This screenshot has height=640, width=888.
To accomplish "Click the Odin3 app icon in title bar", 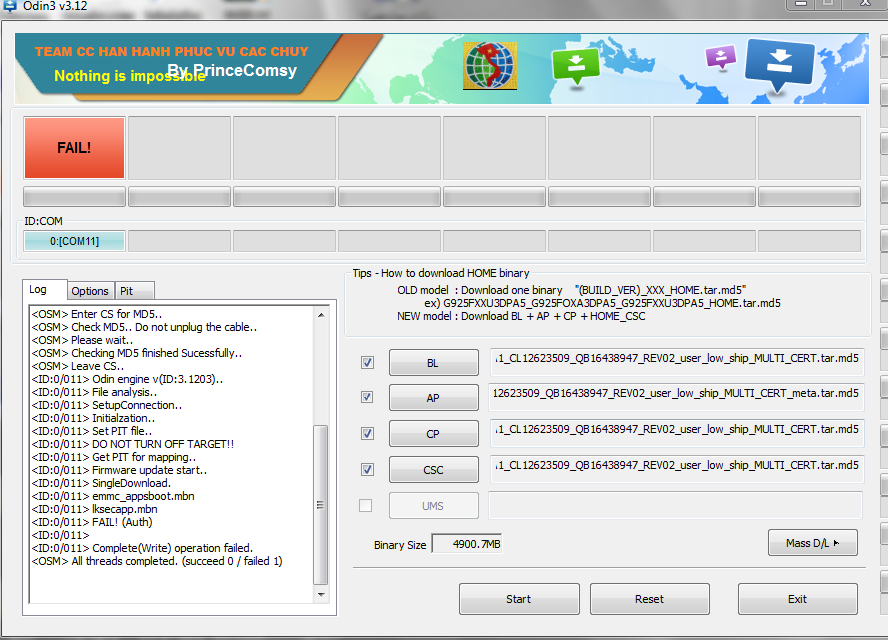I will [x=9, y=6].
